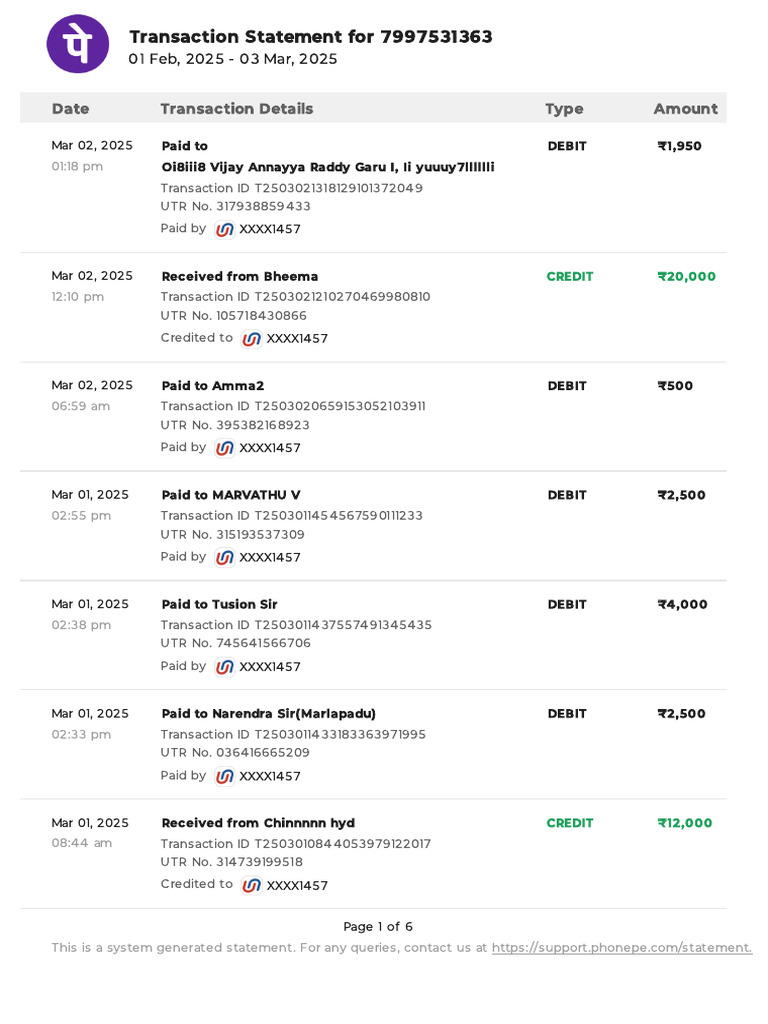Select the ₹20,000 credit amount
This screenshot has width=768, height=1024.
pos(686,276)
